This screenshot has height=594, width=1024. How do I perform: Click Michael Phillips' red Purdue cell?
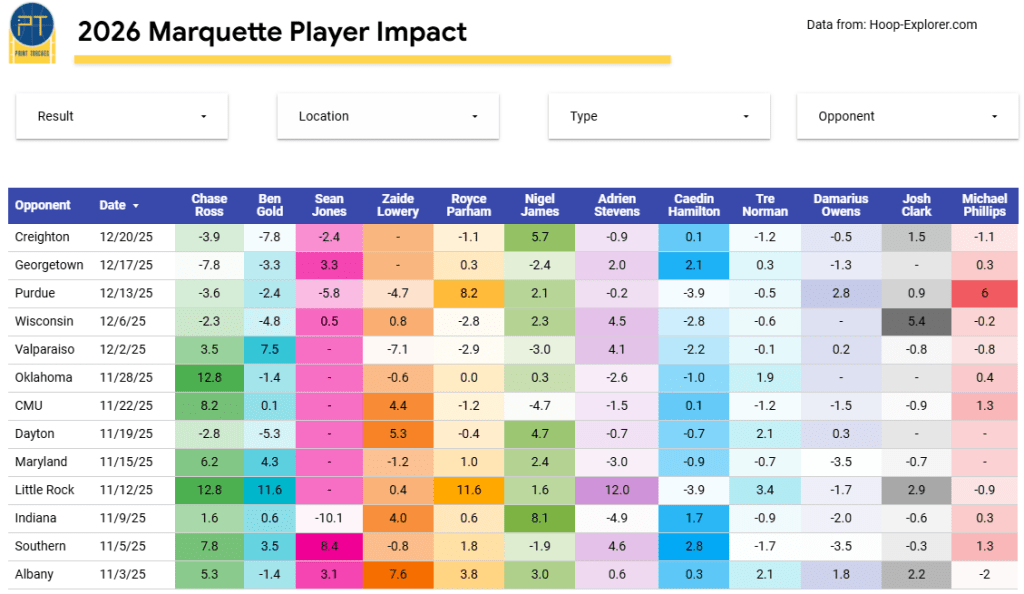(x=984, y=293)
